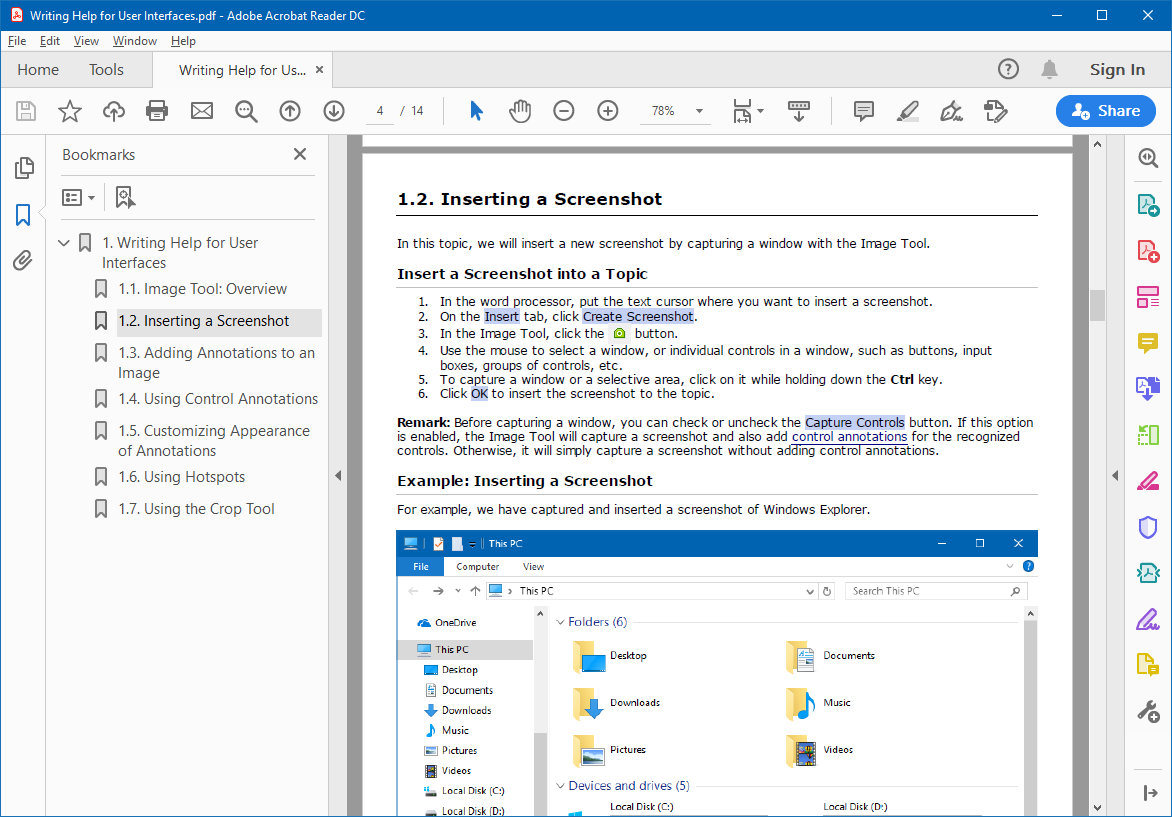Select the Hand pan tool
Screen dimensions: 1172x817
520,111
